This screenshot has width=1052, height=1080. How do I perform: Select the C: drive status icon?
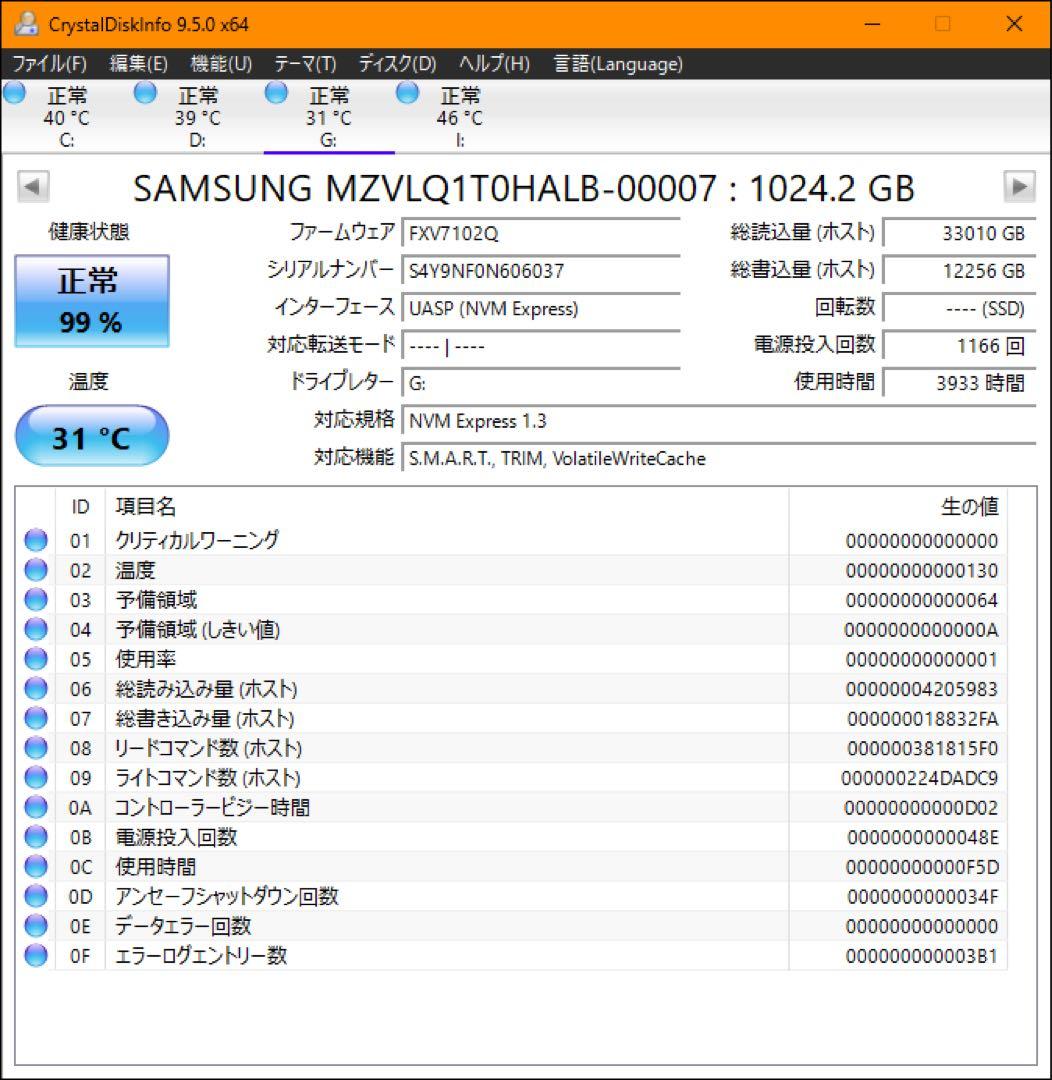click(x=14, y=93)
